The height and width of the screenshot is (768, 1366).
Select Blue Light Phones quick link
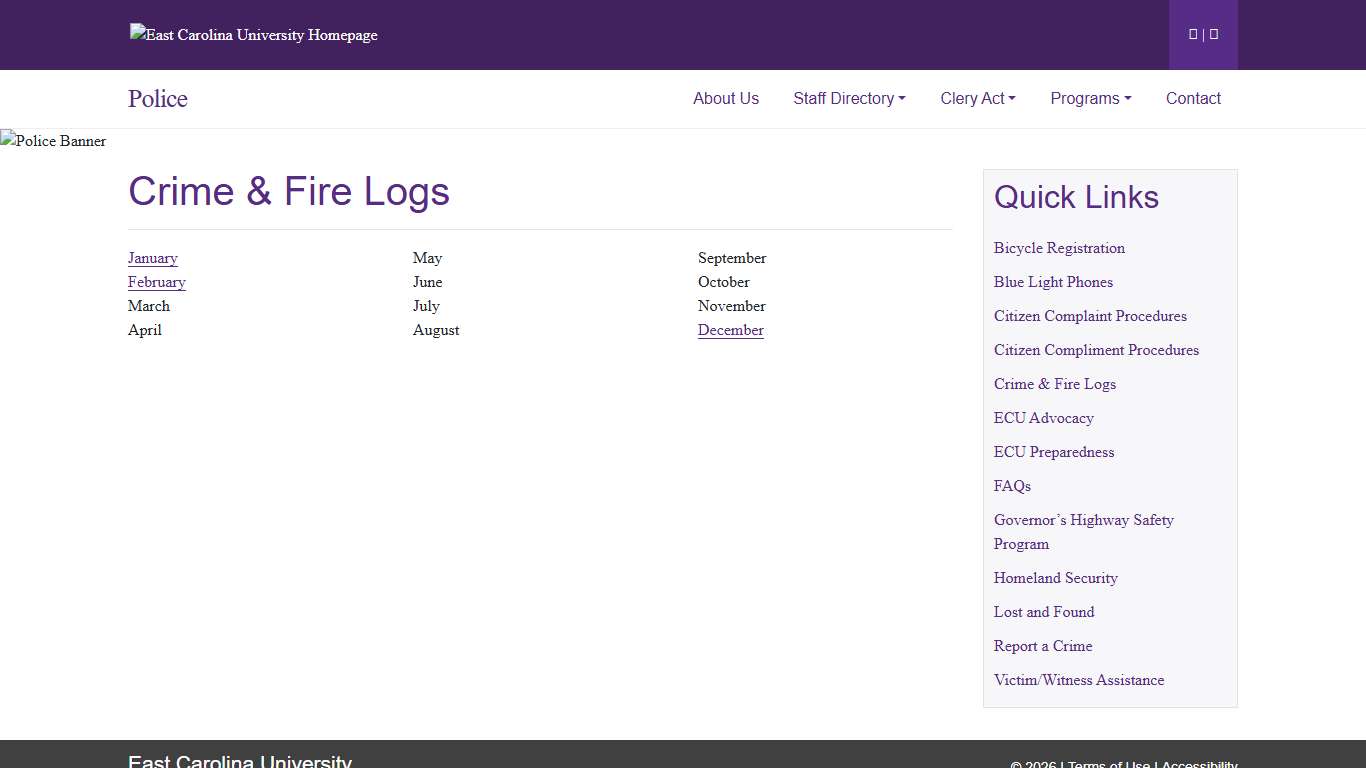1053,282
